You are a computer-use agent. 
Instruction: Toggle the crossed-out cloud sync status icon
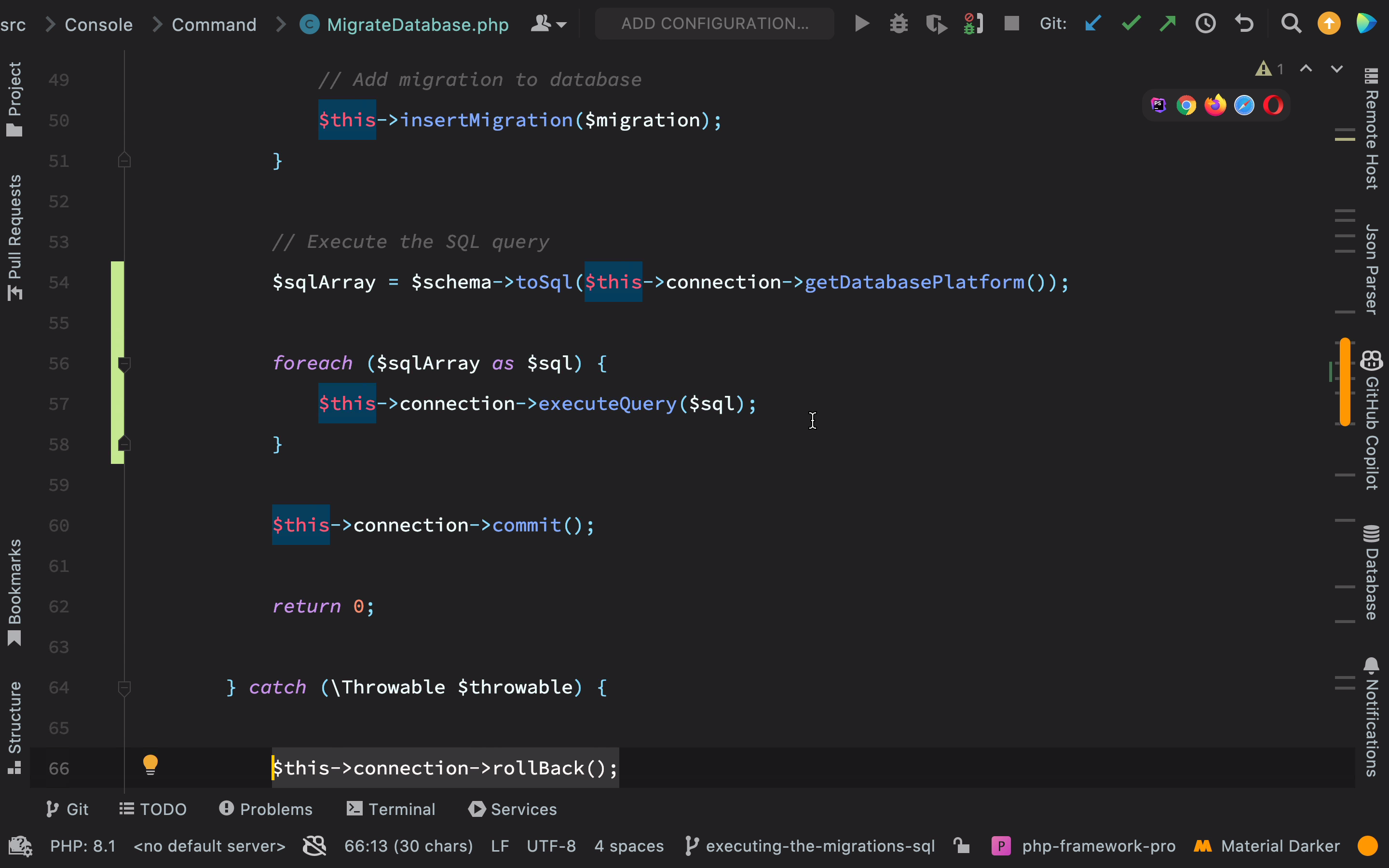(314, 846)
